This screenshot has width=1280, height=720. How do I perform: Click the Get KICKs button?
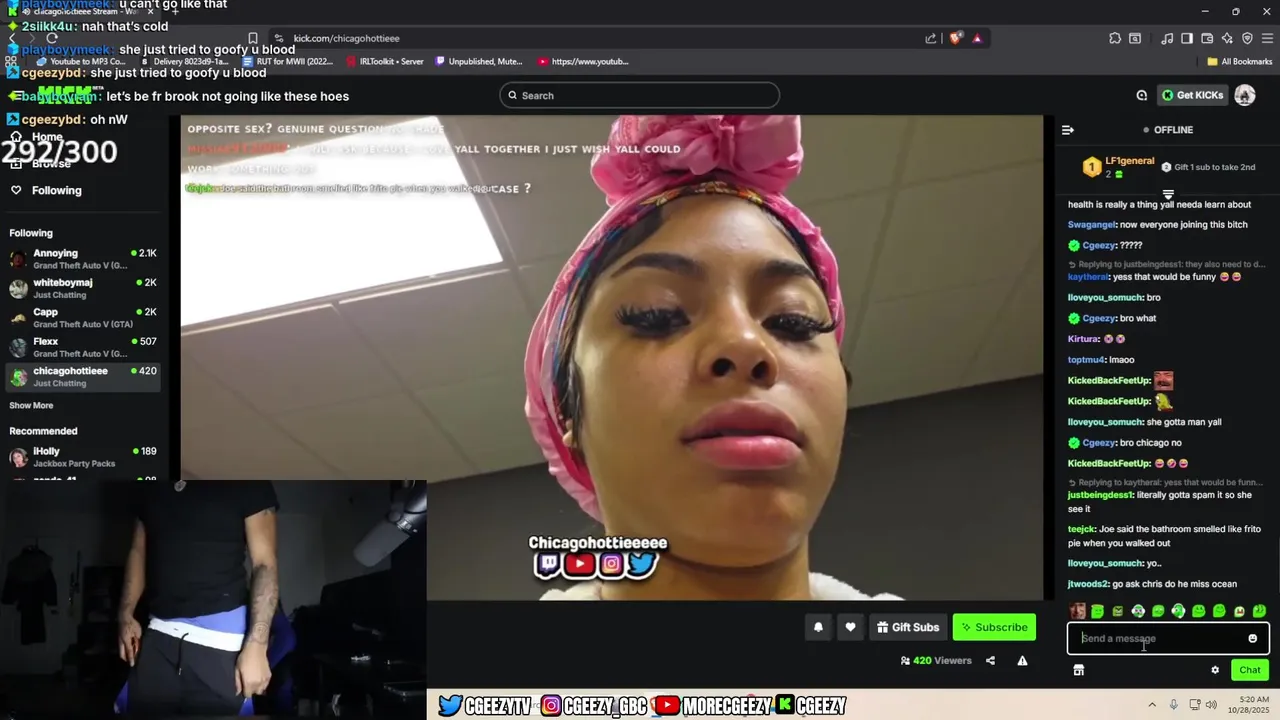(x=1193, y=95)
